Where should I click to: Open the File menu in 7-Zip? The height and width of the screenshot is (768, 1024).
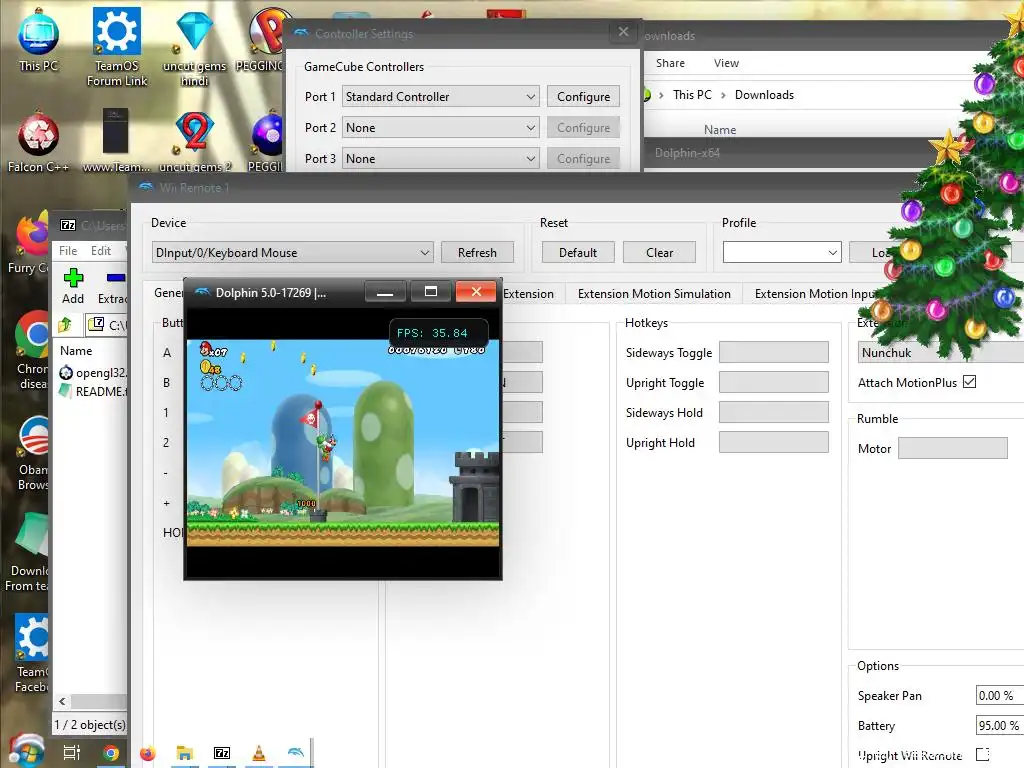(x=68, y=251)
